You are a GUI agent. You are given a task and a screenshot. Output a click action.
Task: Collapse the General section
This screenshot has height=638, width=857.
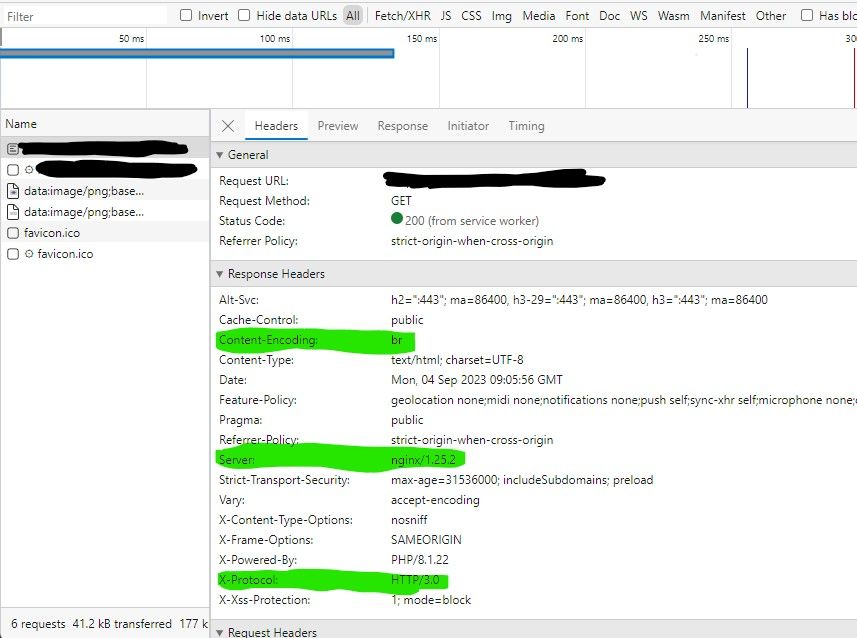pyautogui.click(x=219, y=155)
